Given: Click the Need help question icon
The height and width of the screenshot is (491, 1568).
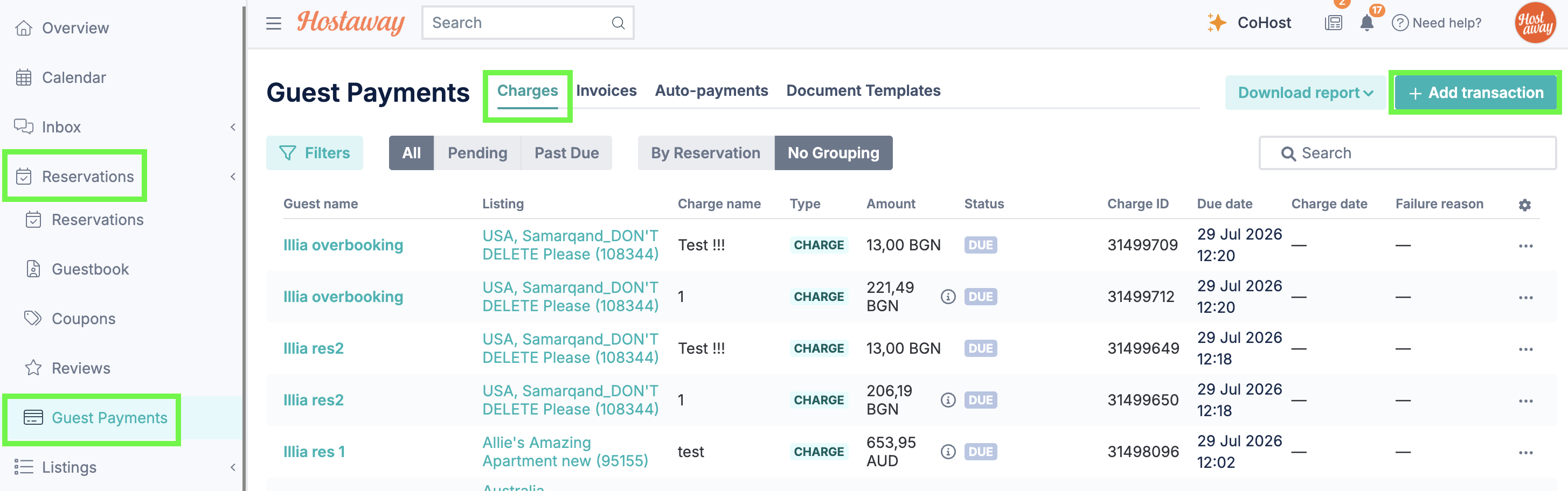Looking at the screenshot, I should coord(1400,23).
